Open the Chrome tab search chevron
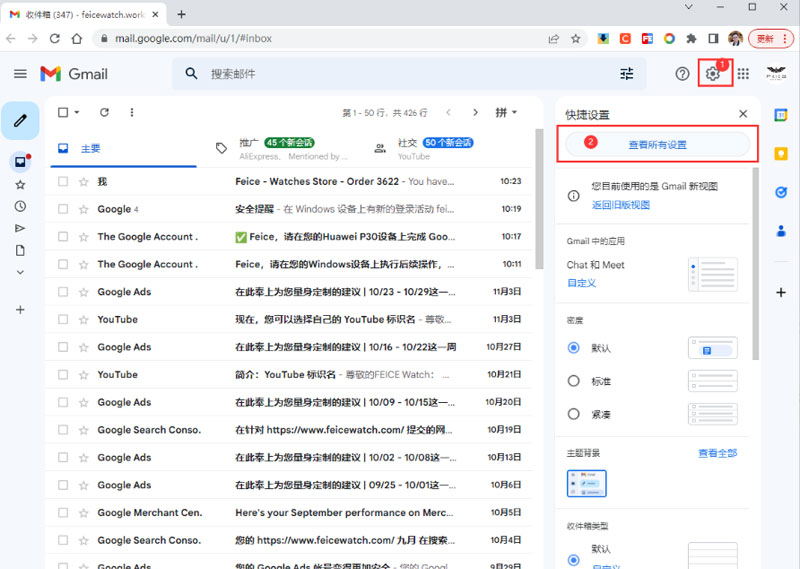 (689, 7)
